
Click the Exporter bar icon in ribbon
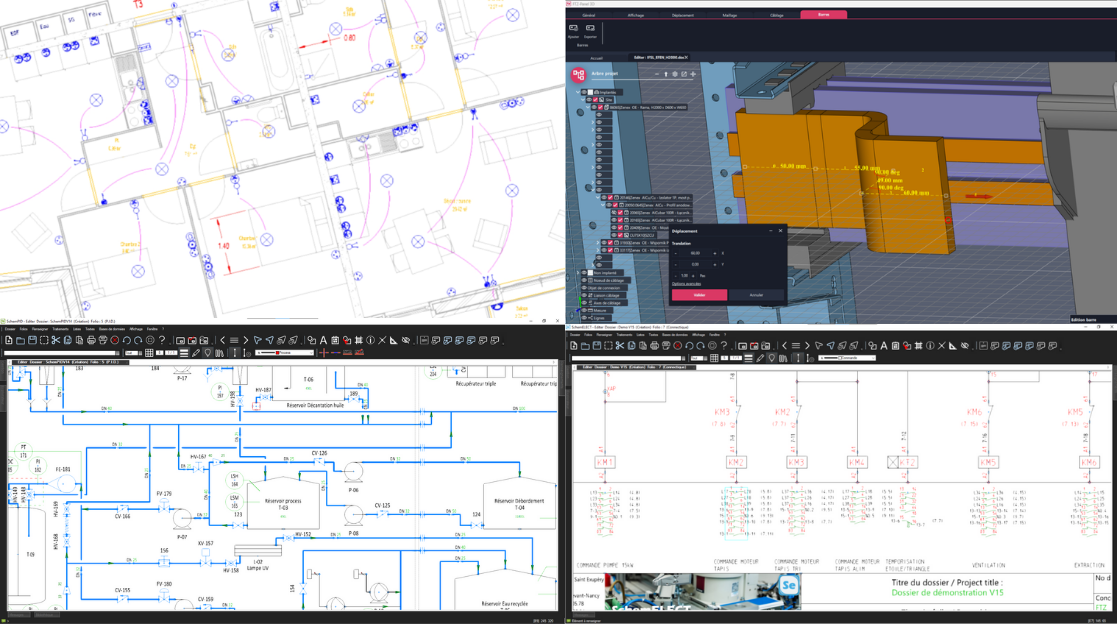[x=590, y=30]
